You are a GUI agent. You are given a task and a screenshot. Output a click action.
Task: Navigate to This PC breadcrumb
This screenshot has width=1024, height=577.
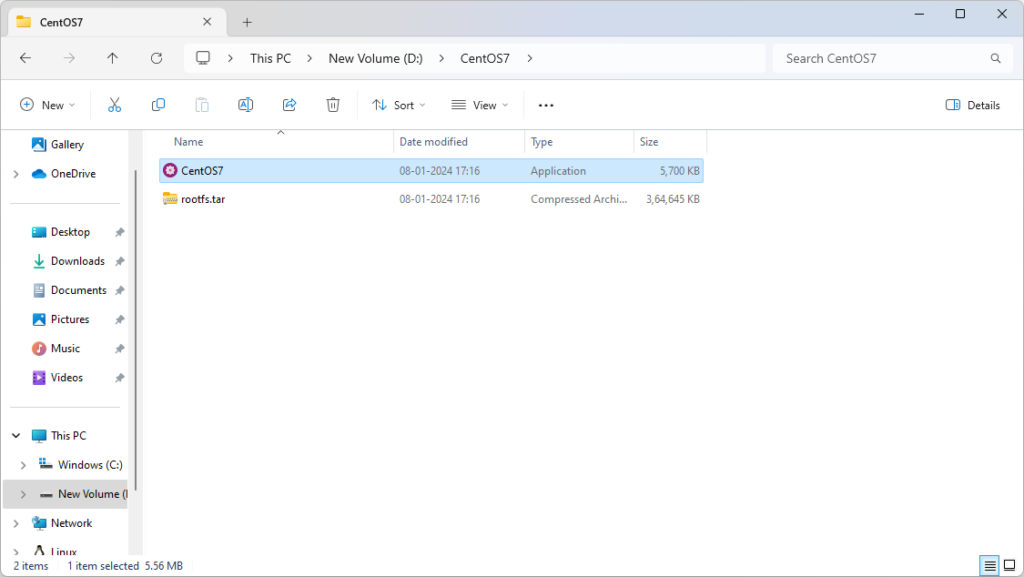tap(270, 58)
